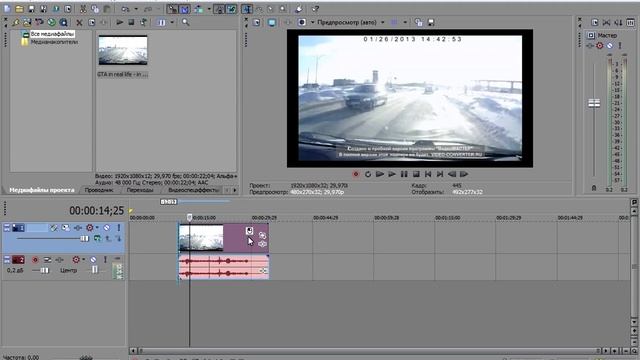Screen dimensions: 640x360
Task: Click Play From Start under preview
Action: tap(380, 174)
